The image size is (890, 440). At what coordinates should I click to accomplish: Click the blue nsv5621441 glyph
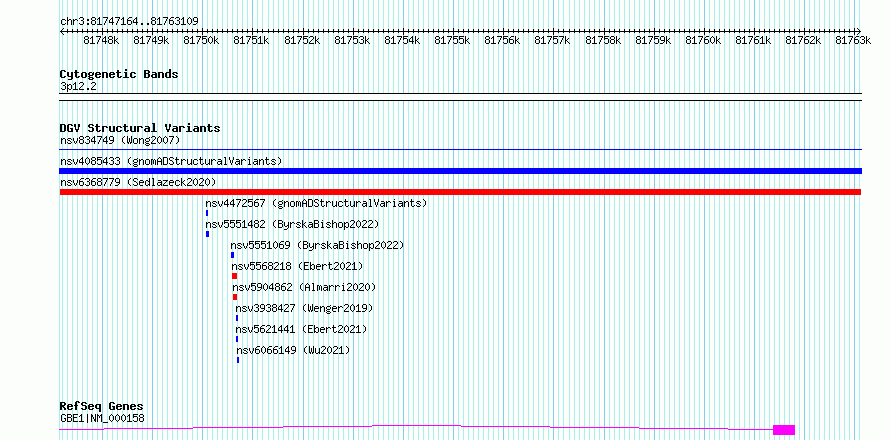pos(237,339)
